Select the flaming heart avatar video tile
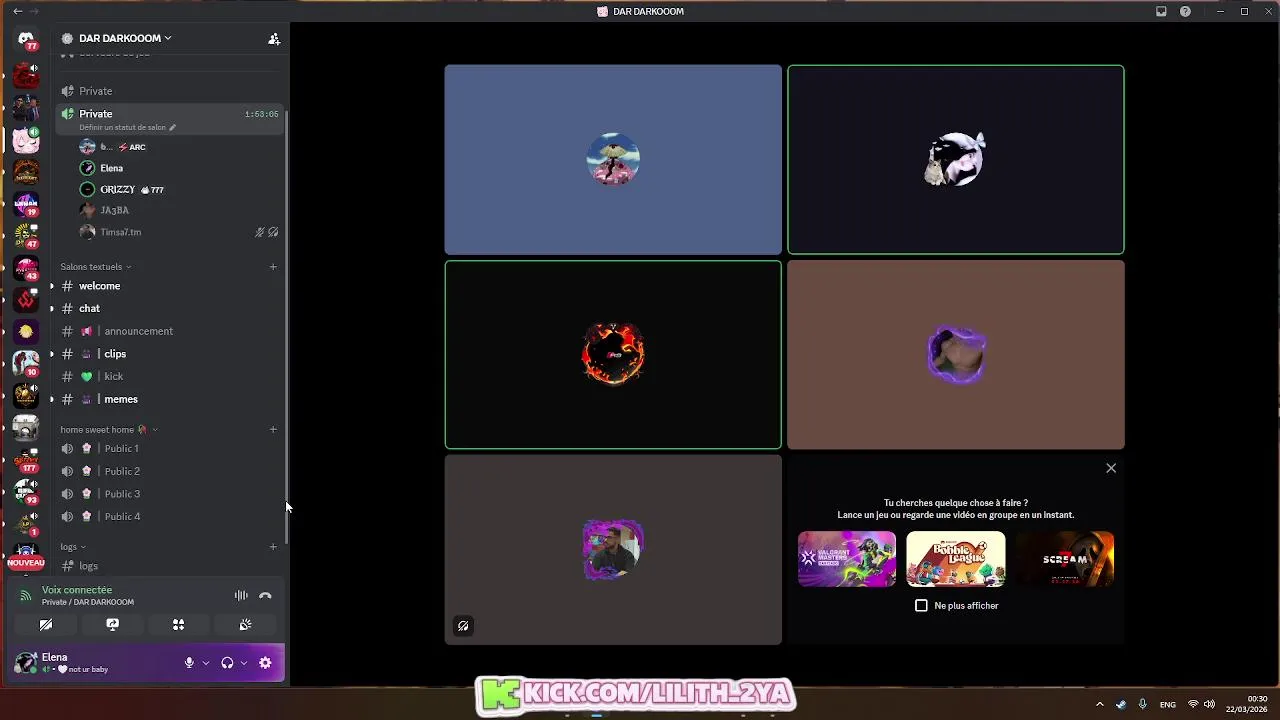1280x720 pixels. point(613,355)
